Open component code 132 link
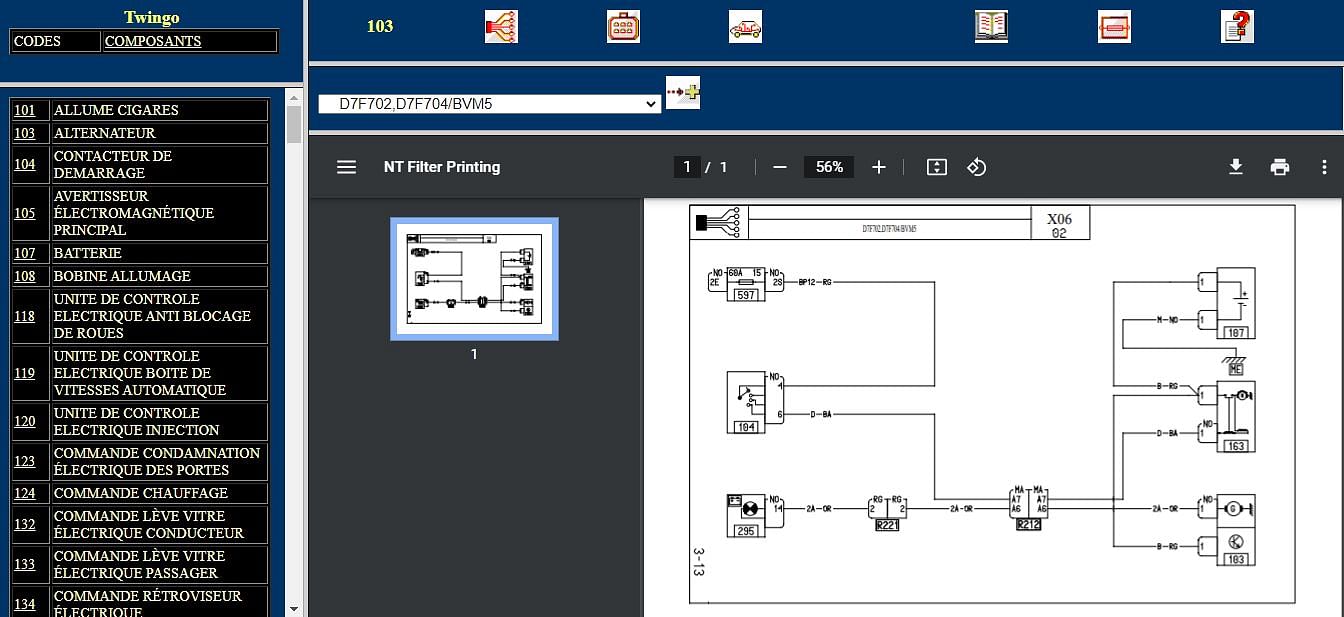This screenshot has height=617, width=1344. pos(24,524)
